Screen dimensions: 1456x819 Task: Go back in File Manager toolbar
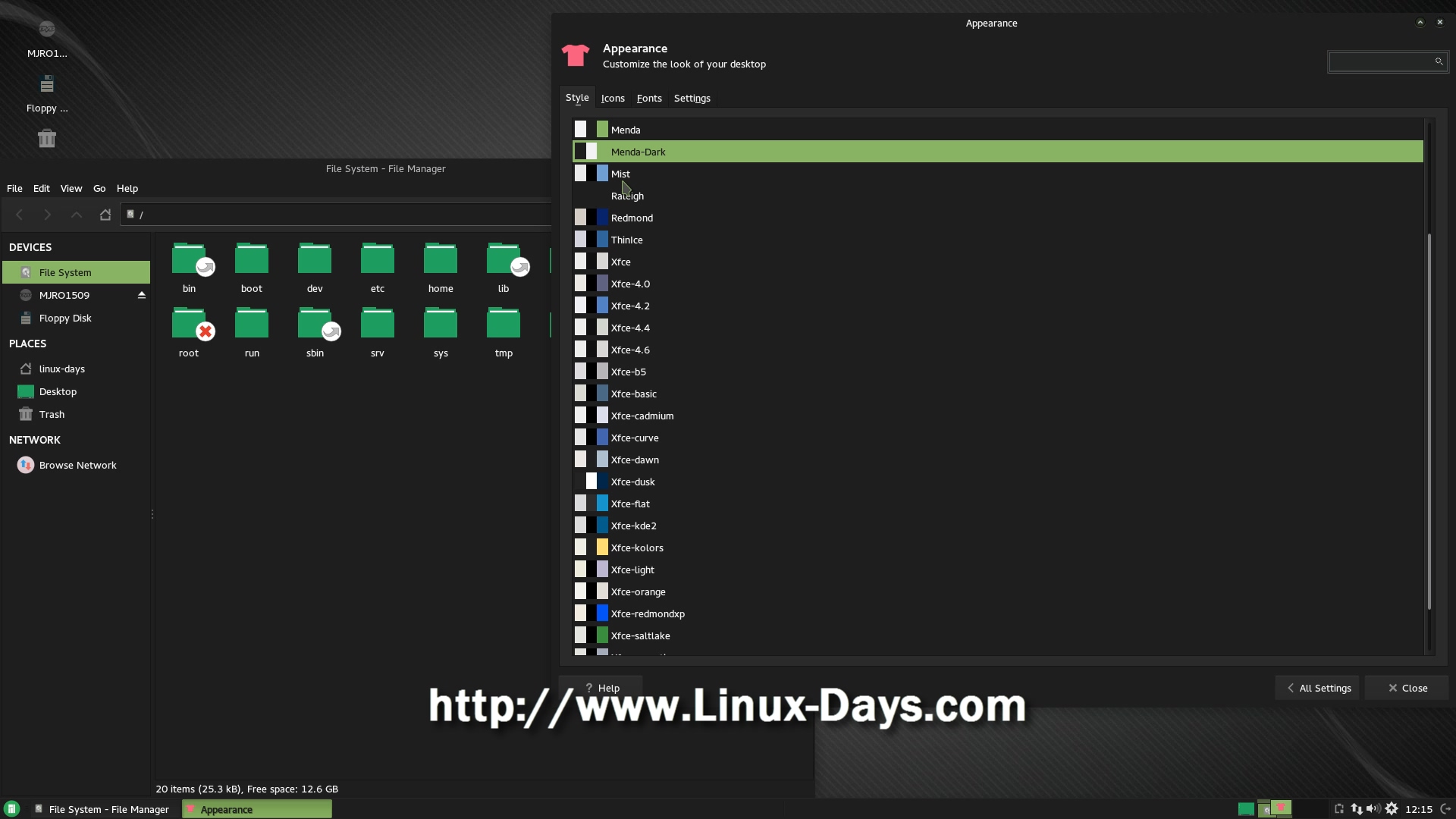20,215
